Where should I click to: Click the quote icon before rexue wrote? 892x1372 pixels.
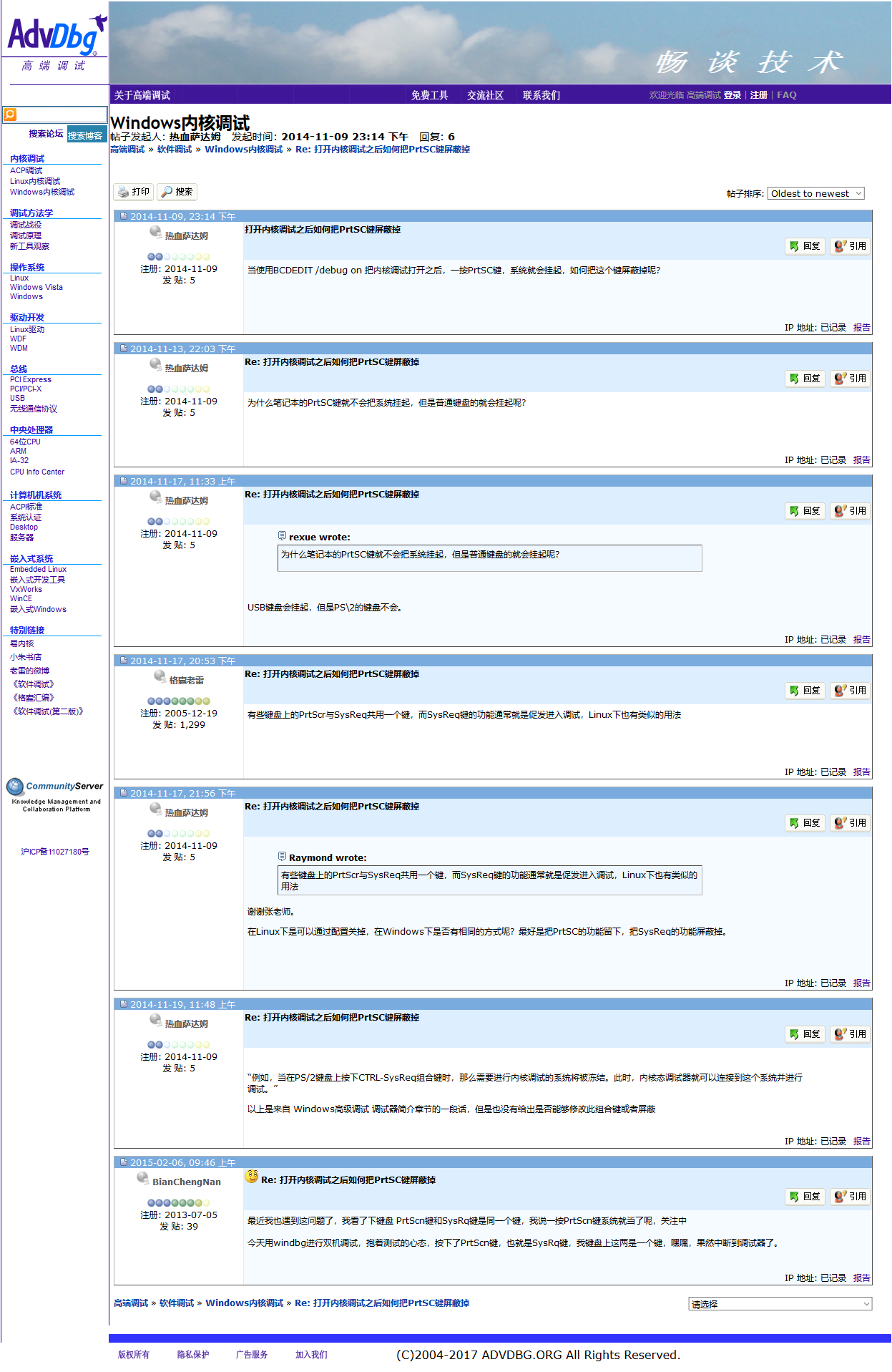coord(282,535)
